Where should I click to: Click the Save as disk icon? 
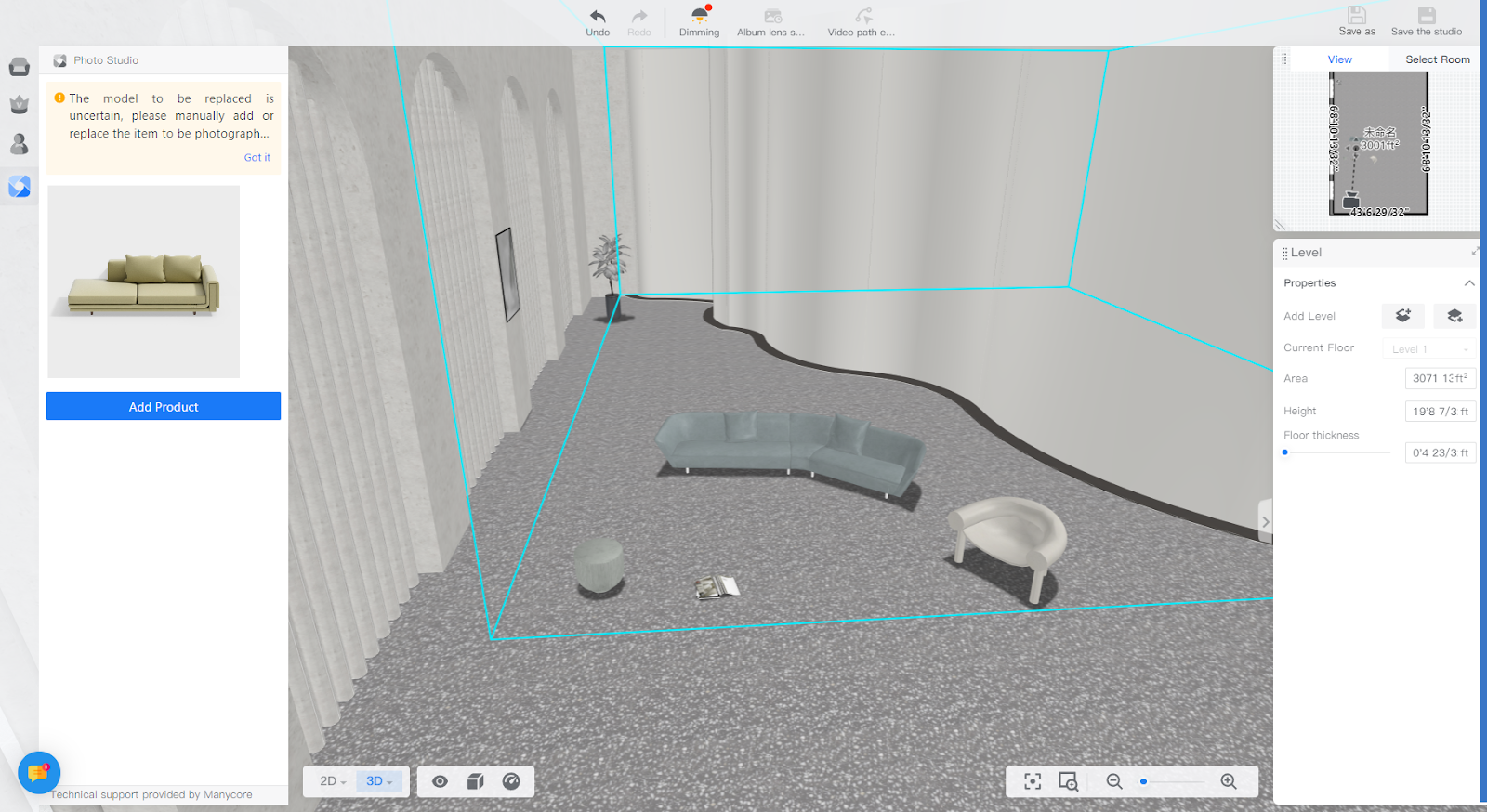click(1356, 15)
